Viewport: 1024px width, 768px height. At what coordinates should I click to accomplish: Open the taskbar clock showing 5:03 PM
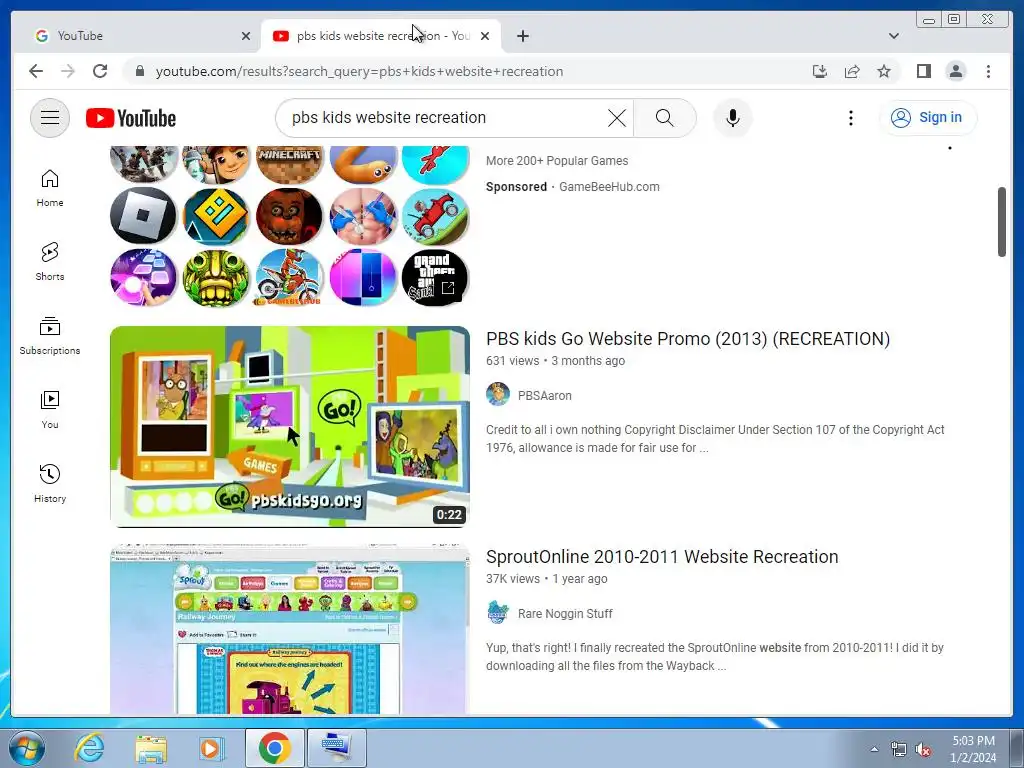click(x=973, y=749)
